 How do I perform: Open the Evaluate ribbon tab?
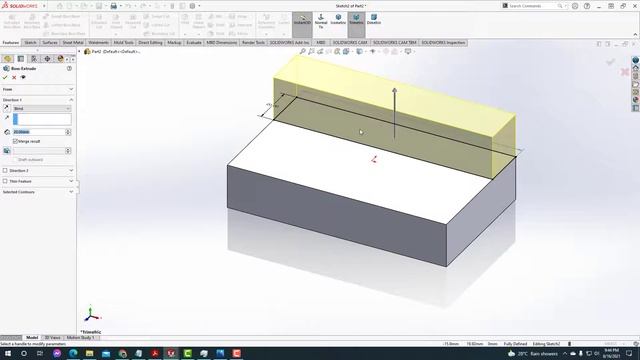(193, 42)
